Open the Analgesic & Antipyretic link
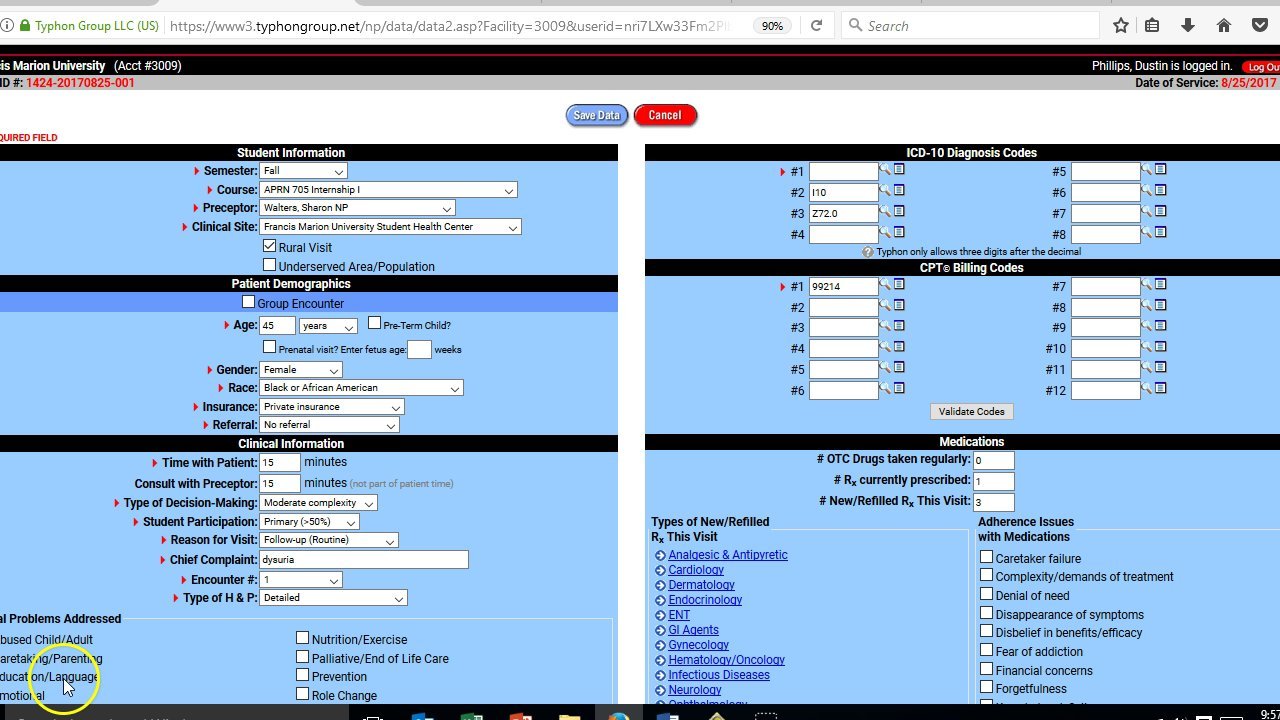The width and height of the screenshot is (1280, 720). point(728,555)
